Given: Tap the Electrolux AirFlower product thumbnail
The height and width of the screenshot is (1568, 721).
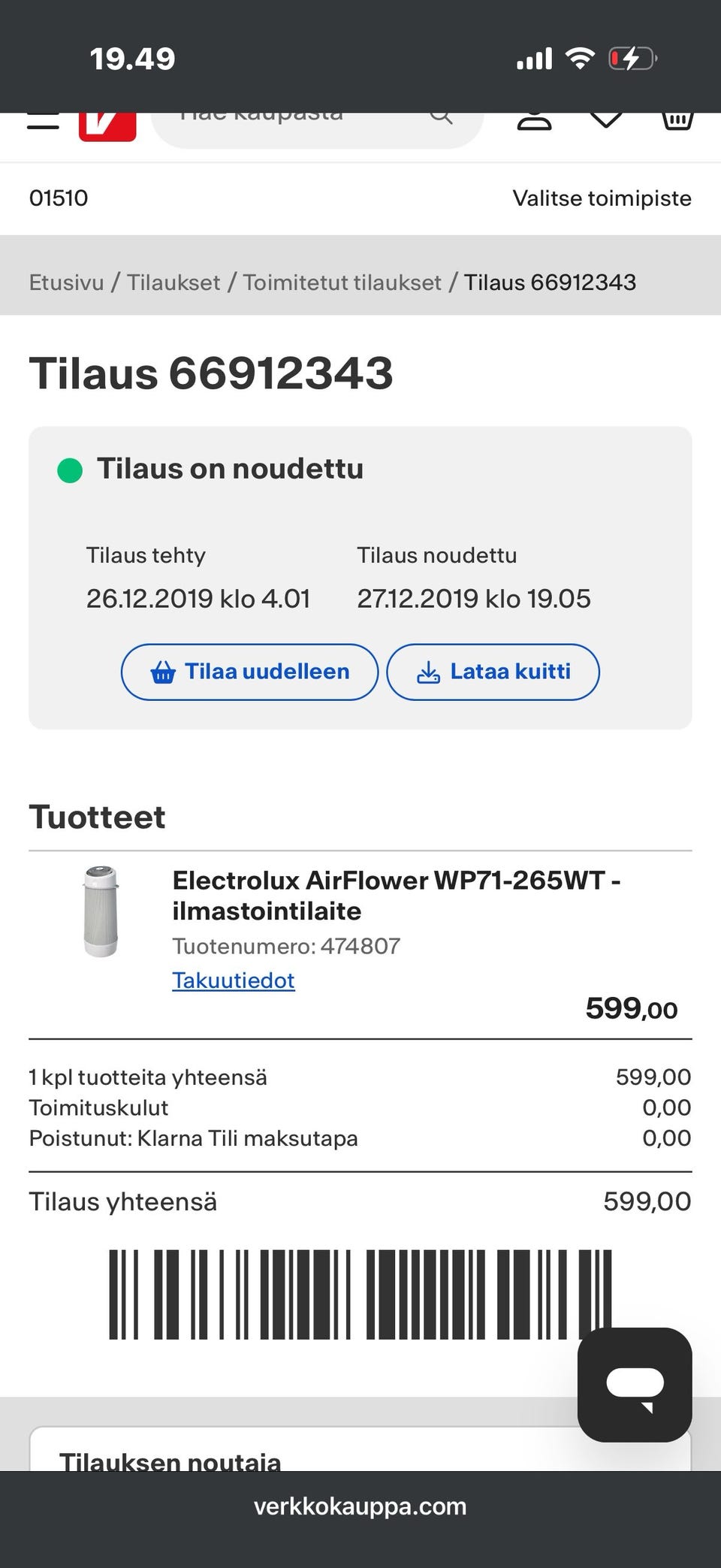Looking at the screenshot, I should point(101,911).
